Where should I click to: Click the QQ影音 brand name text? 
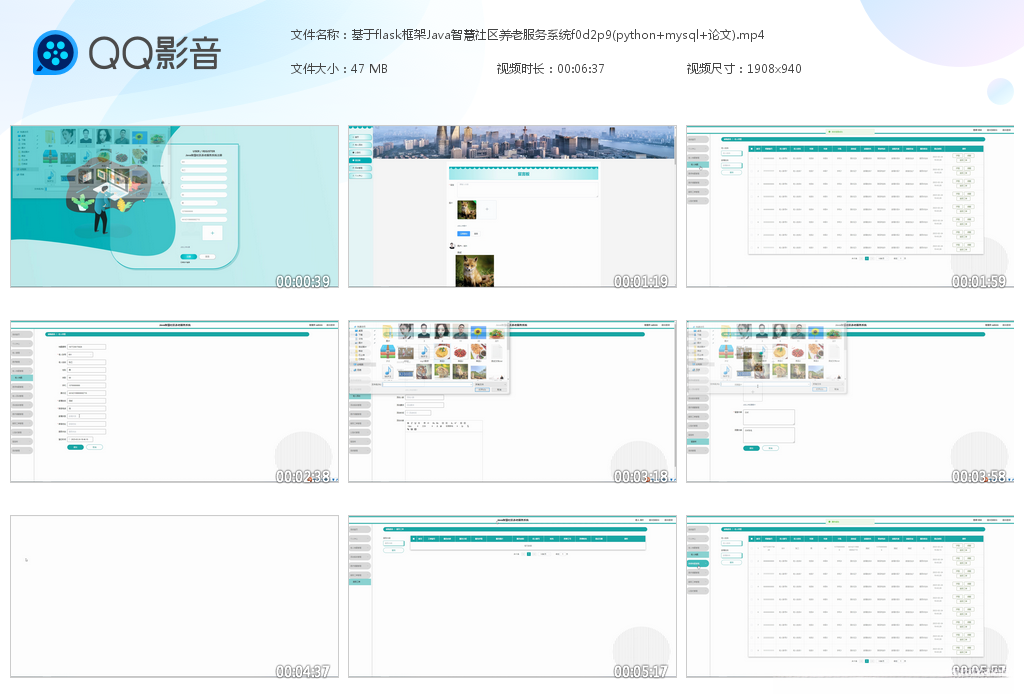155,53
